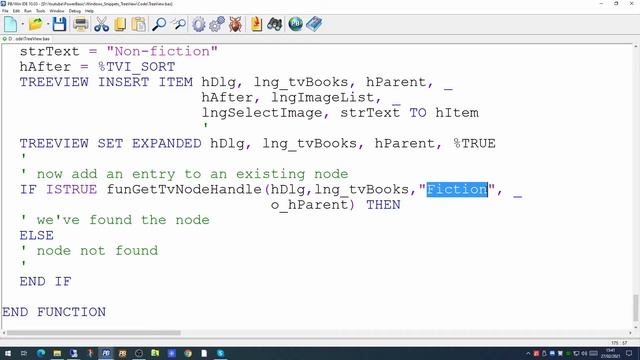Click the horizontal scrollbar left arrow

[x=4, y=333]
